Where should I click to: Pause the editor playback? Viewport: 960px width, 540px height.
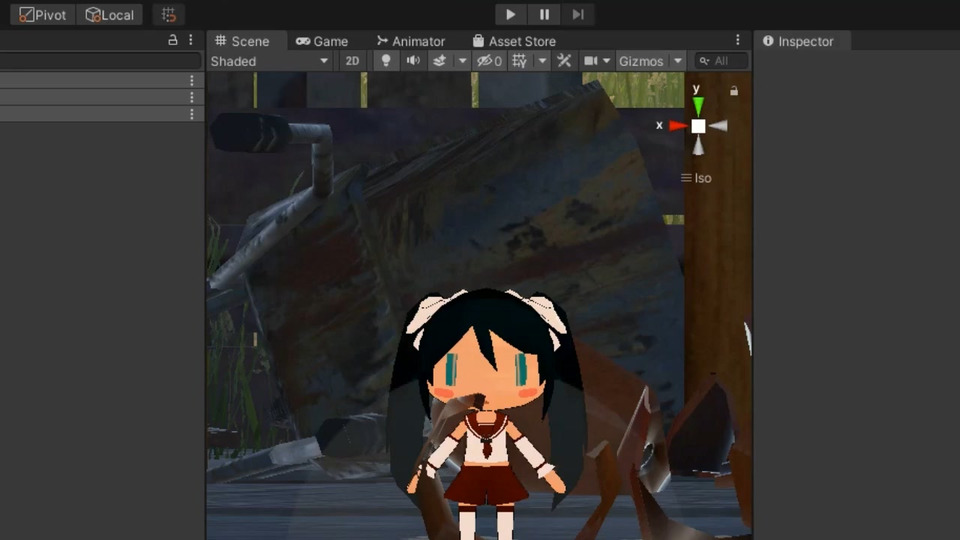(x=544, y=14)
